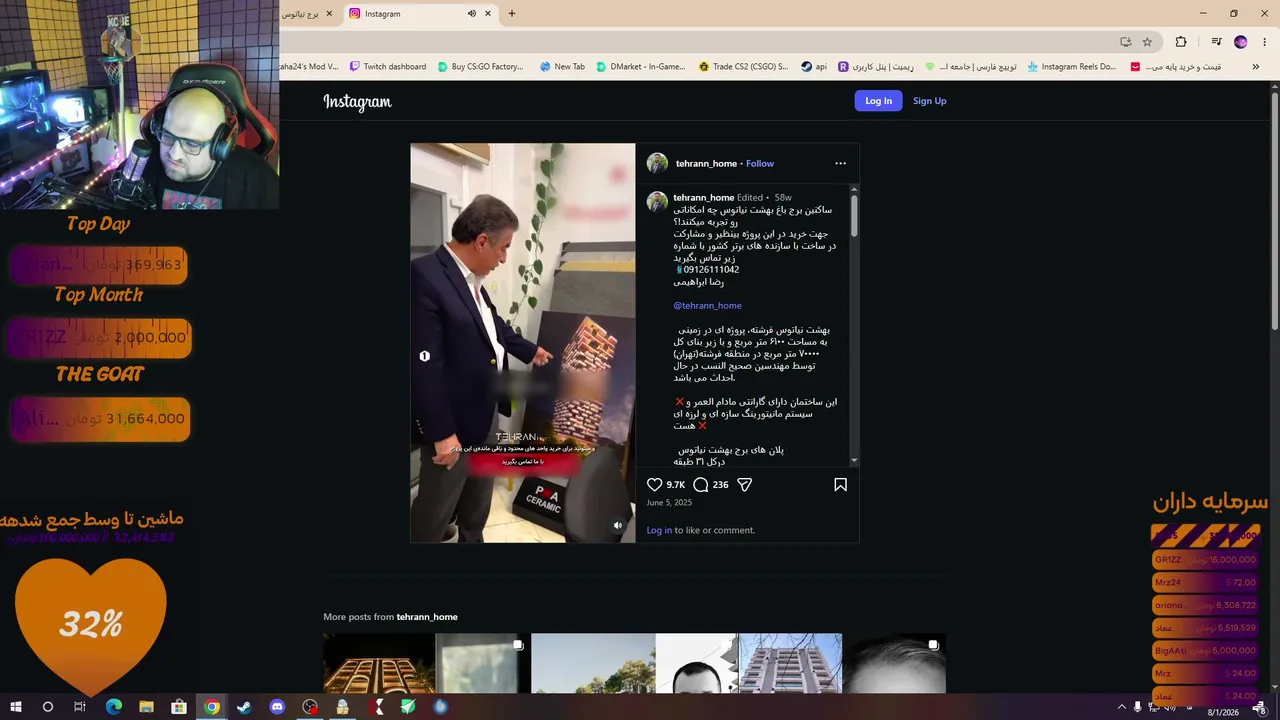
Task: Click the system tray date 8/1/2026
Action: coord(1222,712)
